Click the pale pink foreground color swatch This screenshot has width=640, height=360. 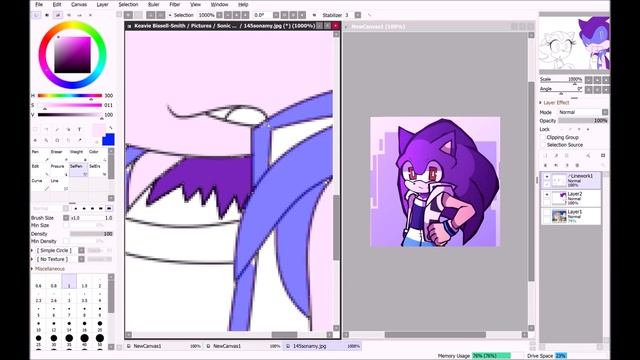coord(98,131)
